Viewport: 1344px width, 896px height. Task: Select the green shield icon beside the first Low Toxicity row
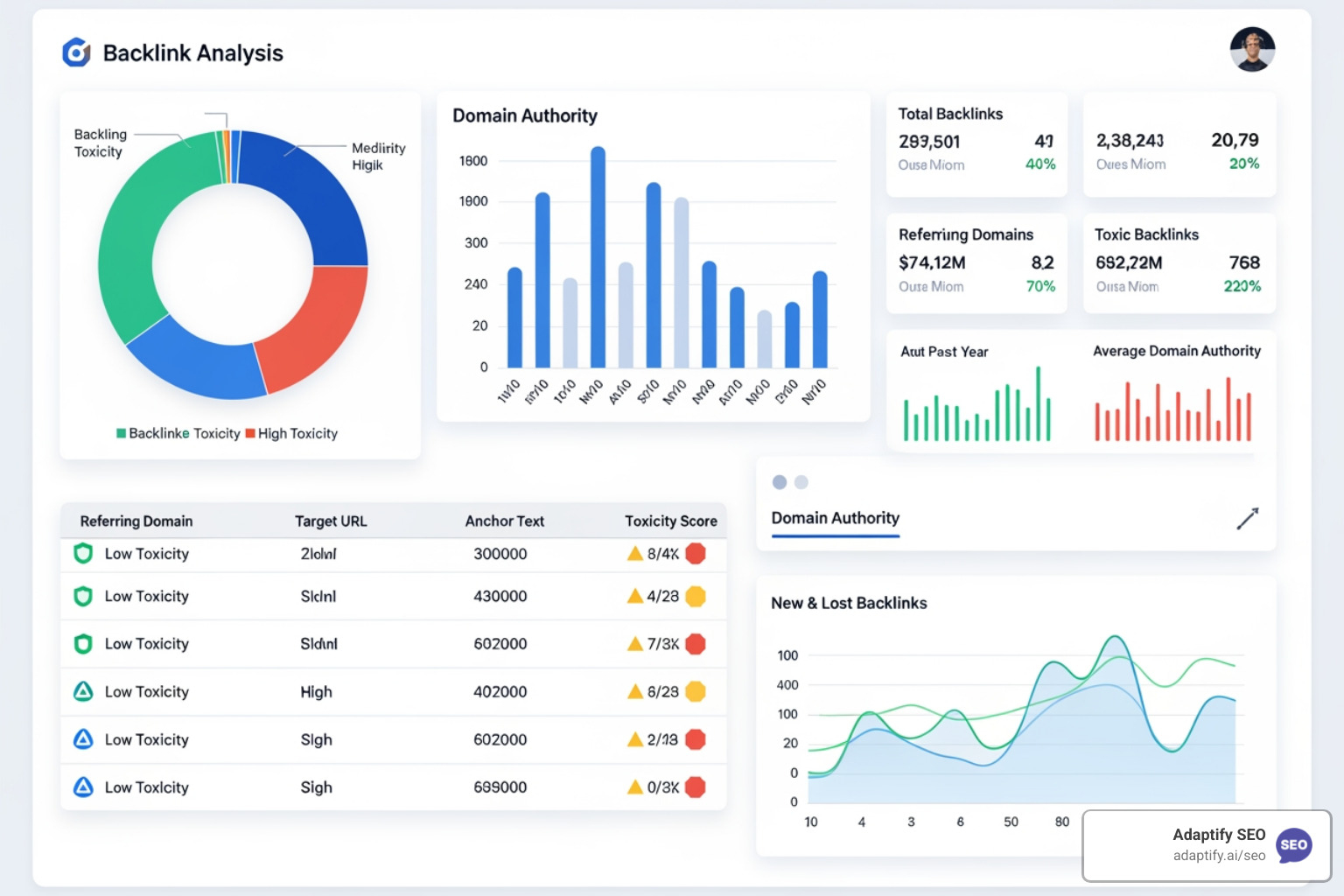[x=82, y=553]
